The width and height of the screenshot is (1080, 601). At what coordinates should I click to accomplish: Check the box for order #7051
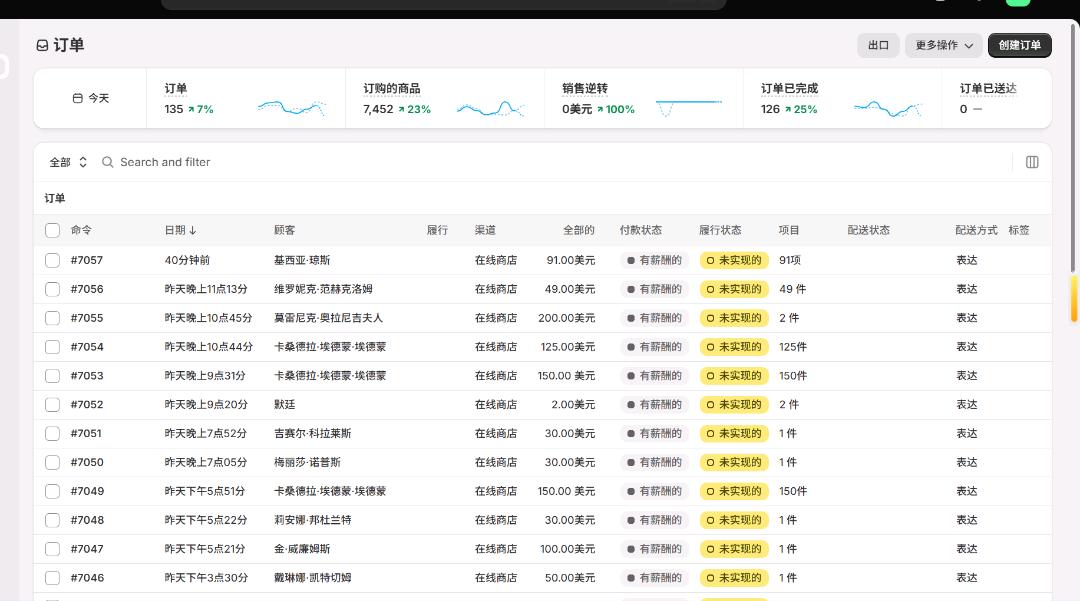coord(52,434)
